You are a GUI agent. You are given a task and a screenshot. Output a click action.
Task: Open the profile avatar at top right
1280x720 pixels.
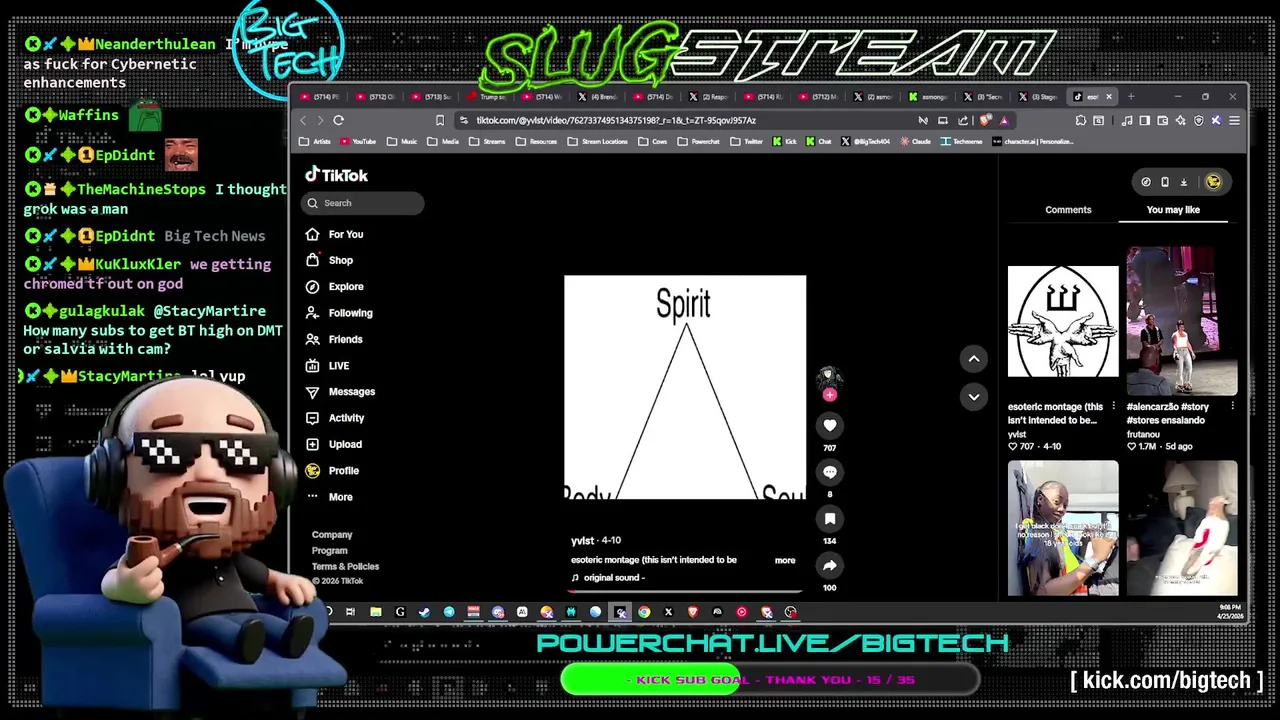(x=1213, y=182)
